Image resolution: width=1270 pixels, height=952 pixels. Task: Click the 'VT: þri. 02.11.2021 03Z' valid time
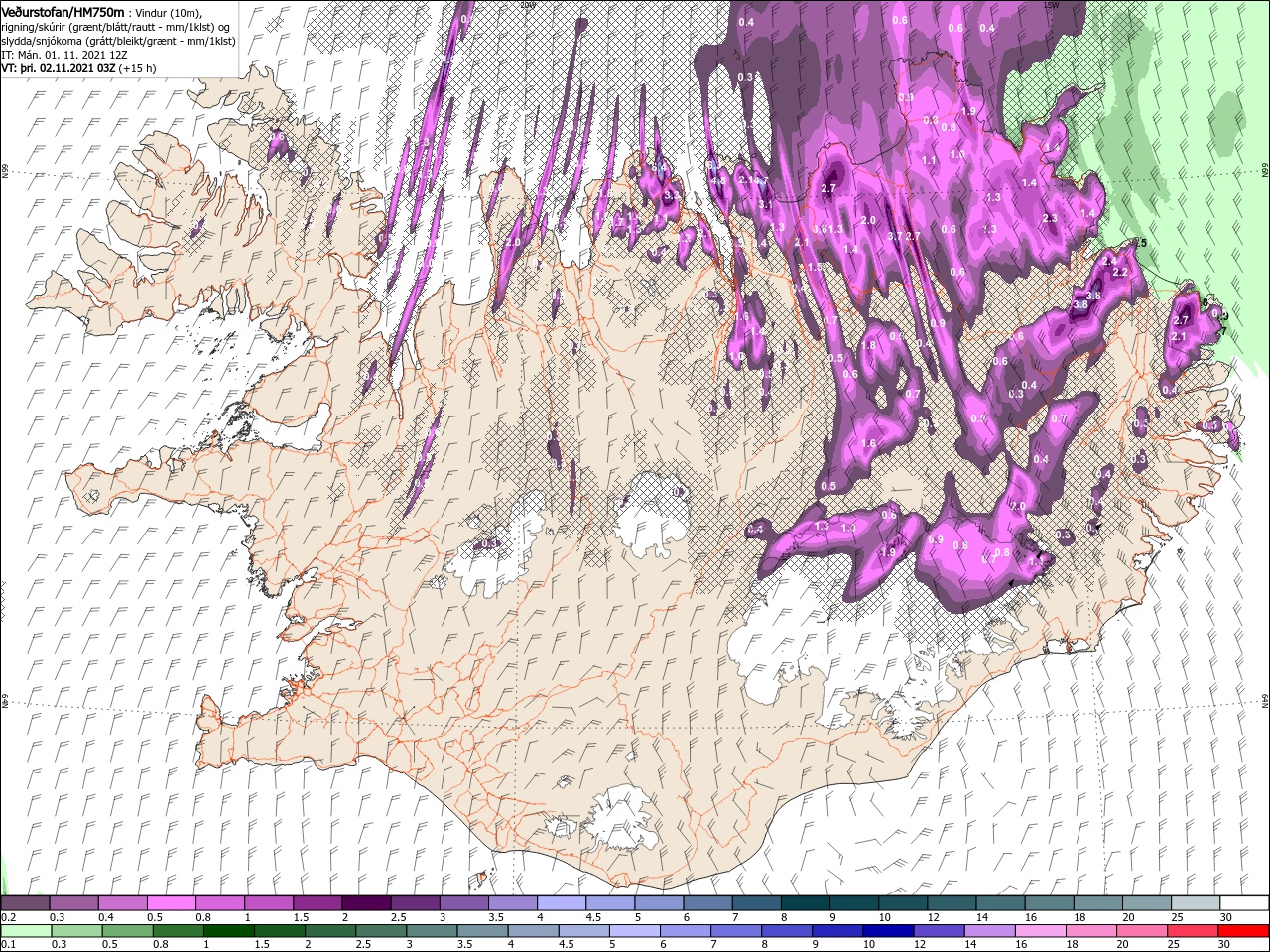[x=59, y=68]
